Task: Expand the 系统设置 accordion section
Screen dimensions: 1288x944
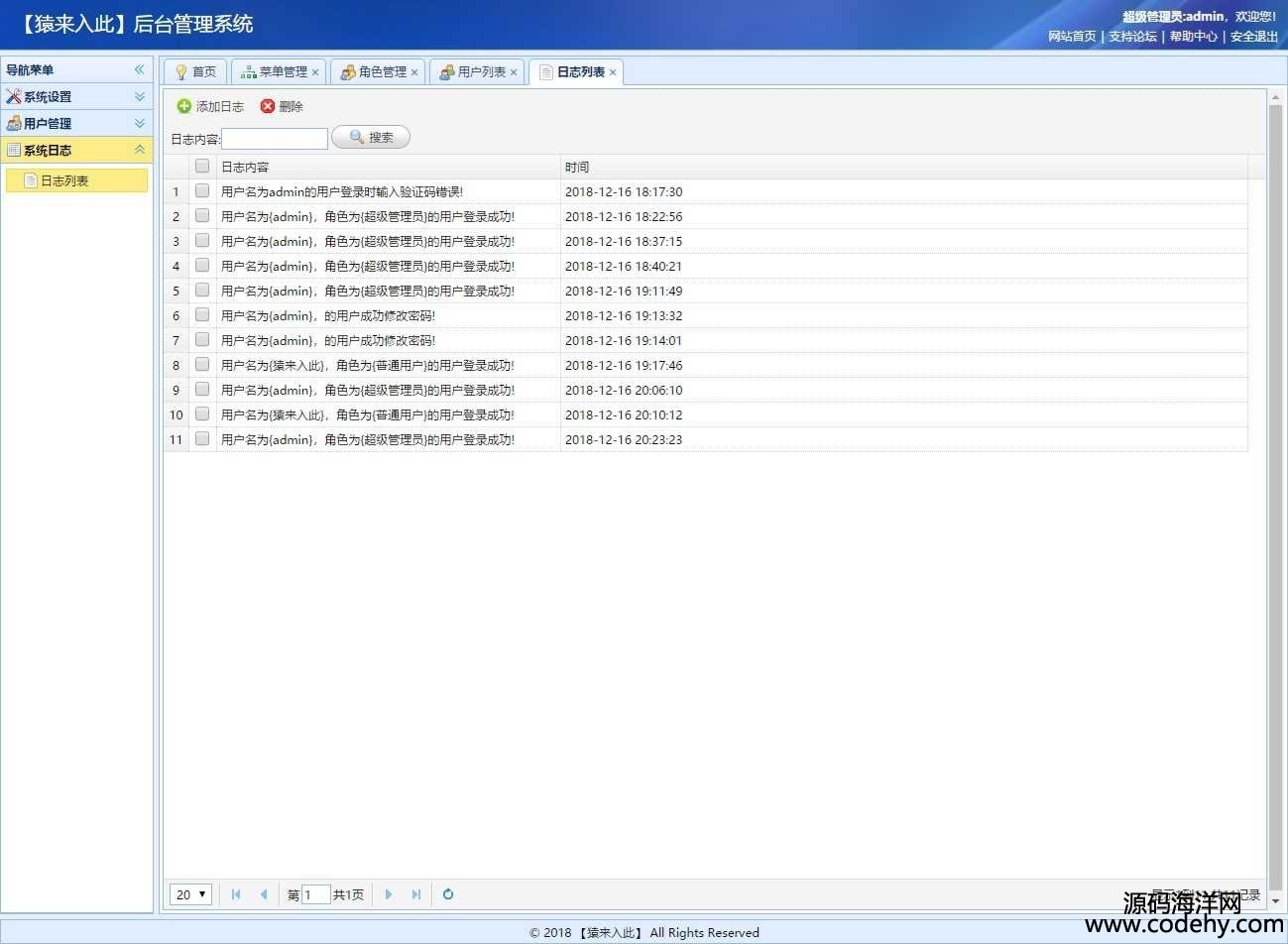Action: 140,97
